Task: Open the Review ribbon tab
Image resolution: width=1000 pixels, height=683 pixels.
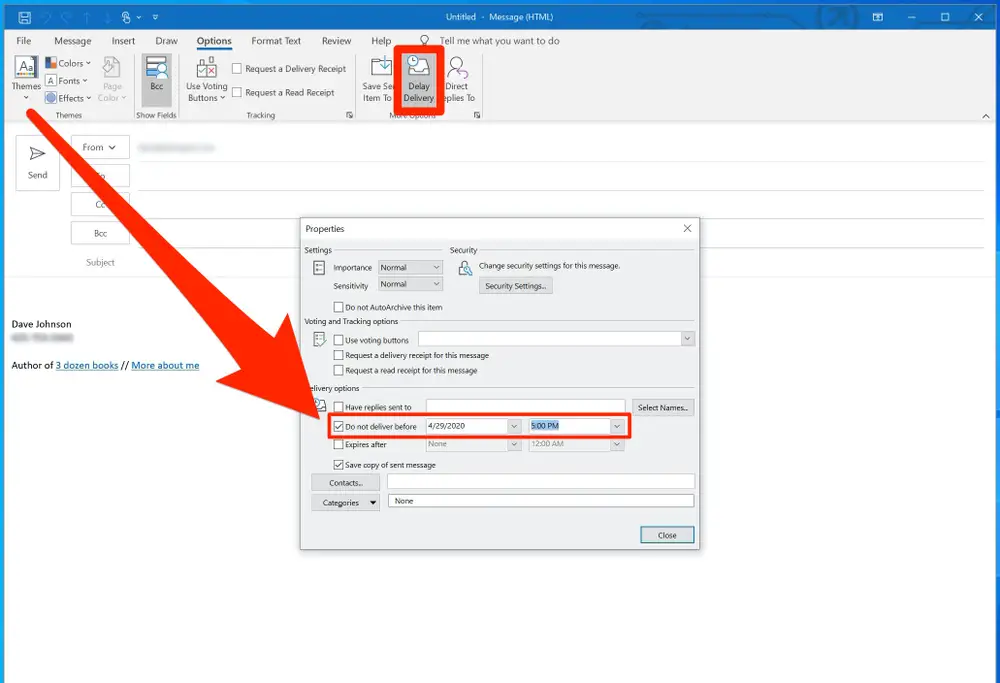Action: pos(336,41)
